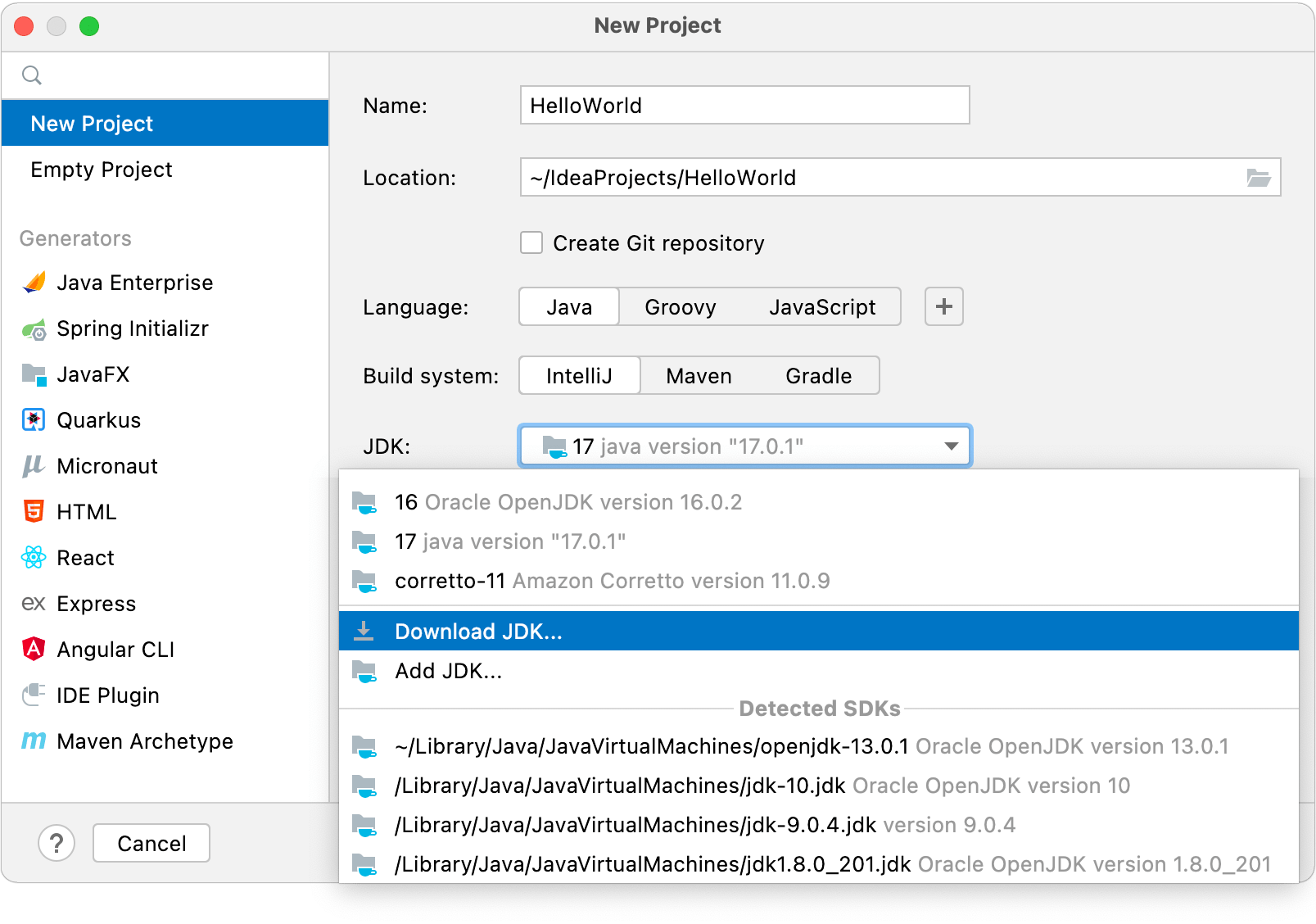Select the React generator icon
This screenshot has width=1316, height=924.
pos(34,557)
